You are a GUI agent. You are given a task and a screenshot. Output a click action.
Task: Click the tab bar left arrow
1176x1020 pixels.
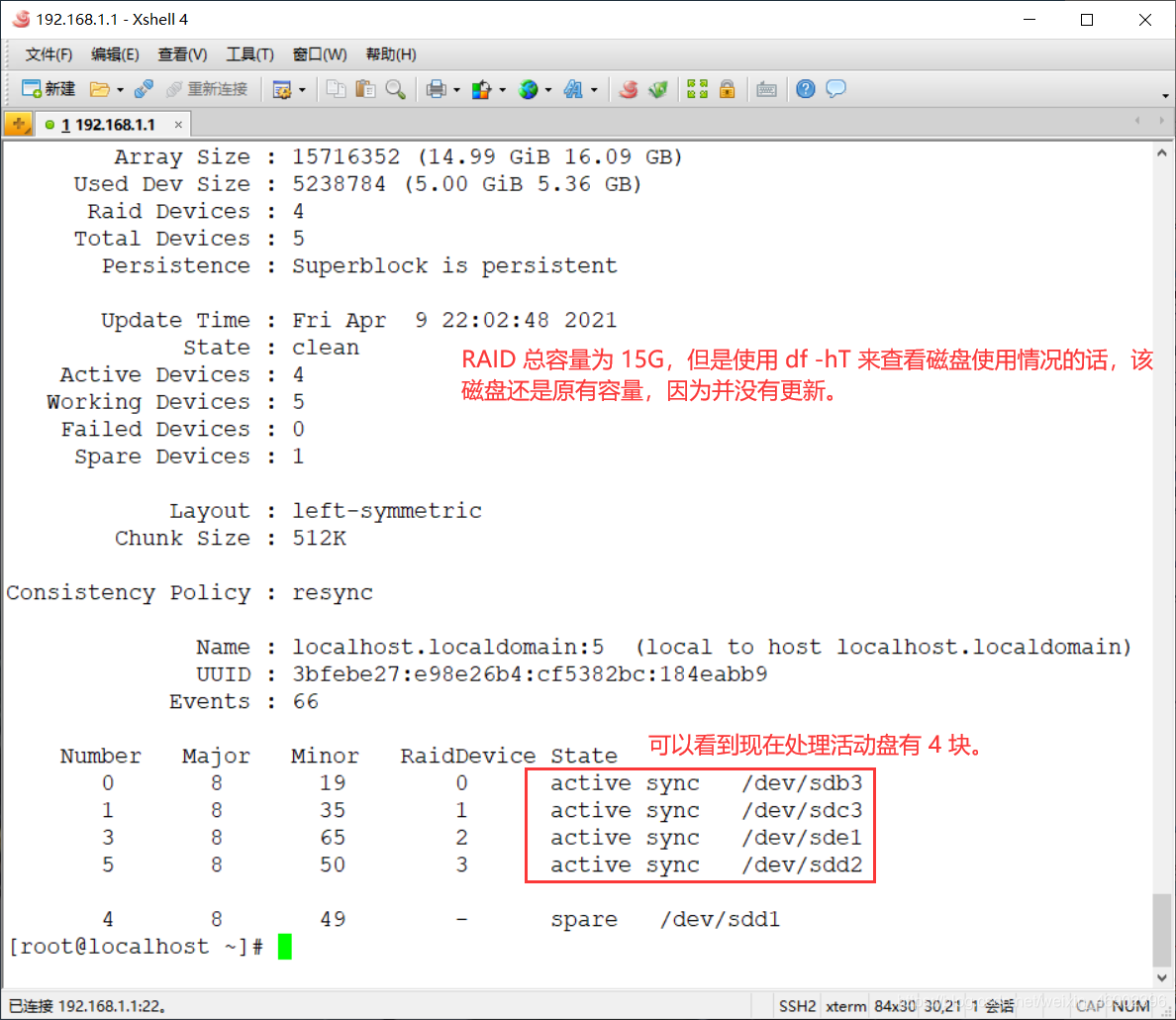[x=1137, y=120]
